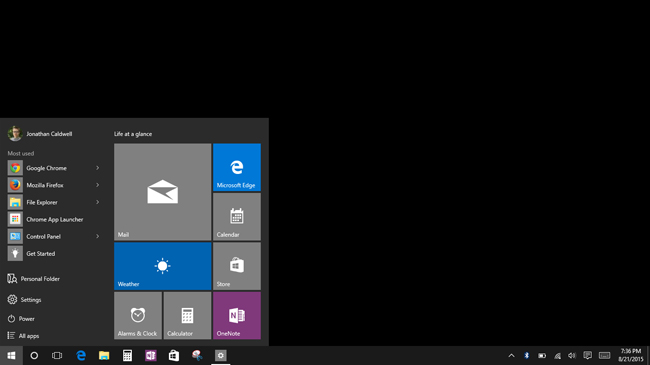Open the Action Center notifications icon

[x=587, y=355]
